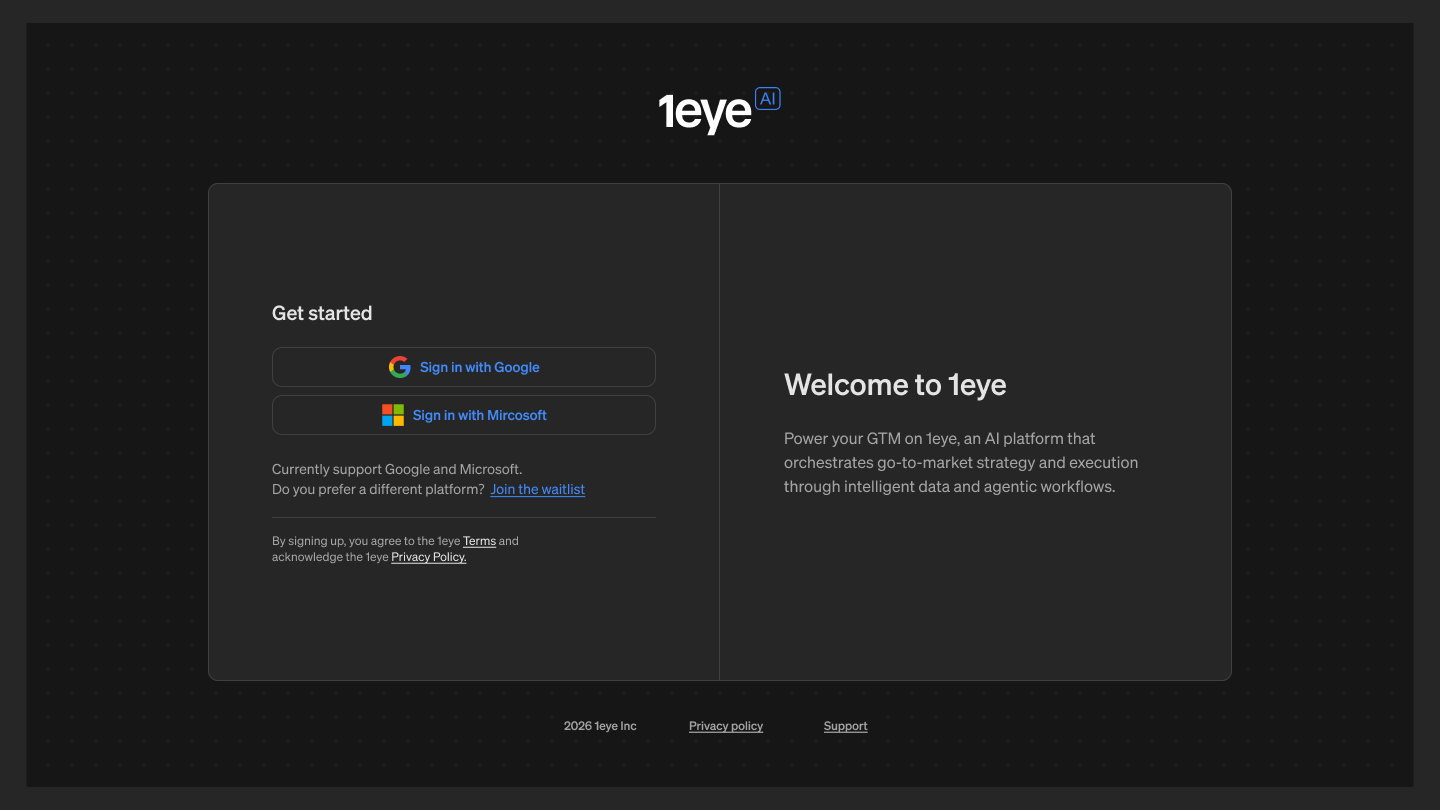Click 'Currently support Google and Microsoft.' text
The image size is (1440, 810).
pyautogui.click(x=397, y=469)
